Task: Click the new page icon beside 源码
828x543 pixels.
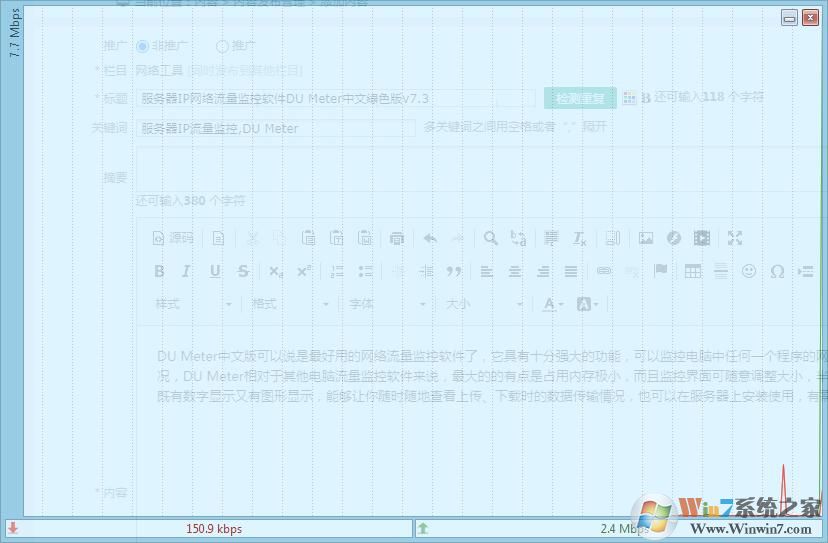Action: point(218,238)
